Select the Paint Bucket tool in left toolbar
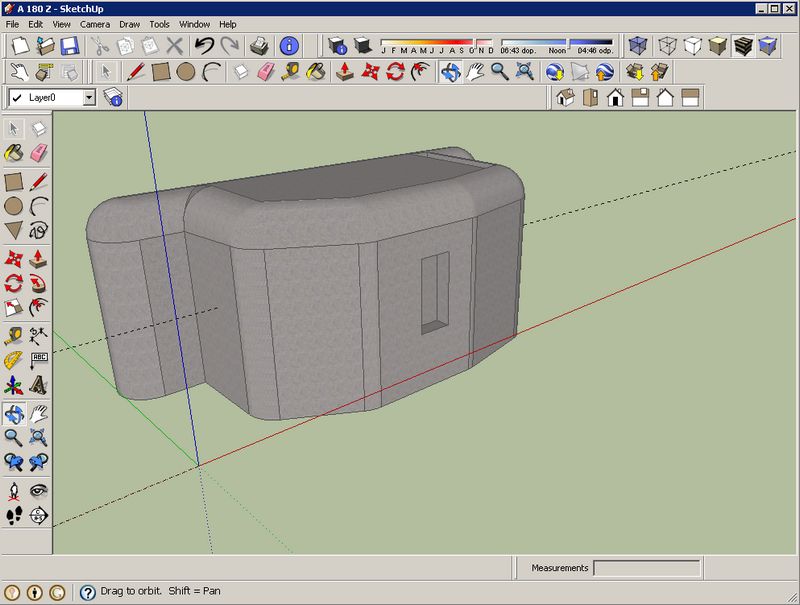 tap(14, 153)
